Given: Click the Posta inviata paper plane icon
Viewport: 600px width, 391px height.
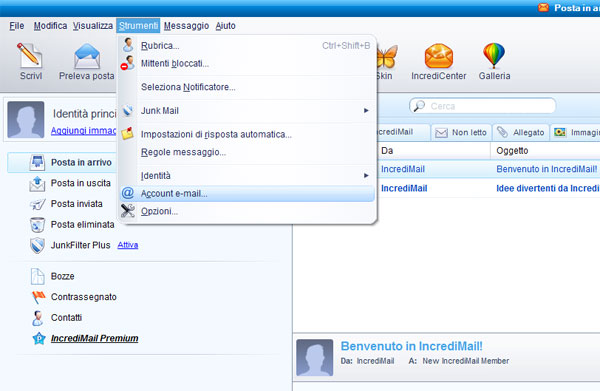Looking at the screenshot, I should click(37, 204).
